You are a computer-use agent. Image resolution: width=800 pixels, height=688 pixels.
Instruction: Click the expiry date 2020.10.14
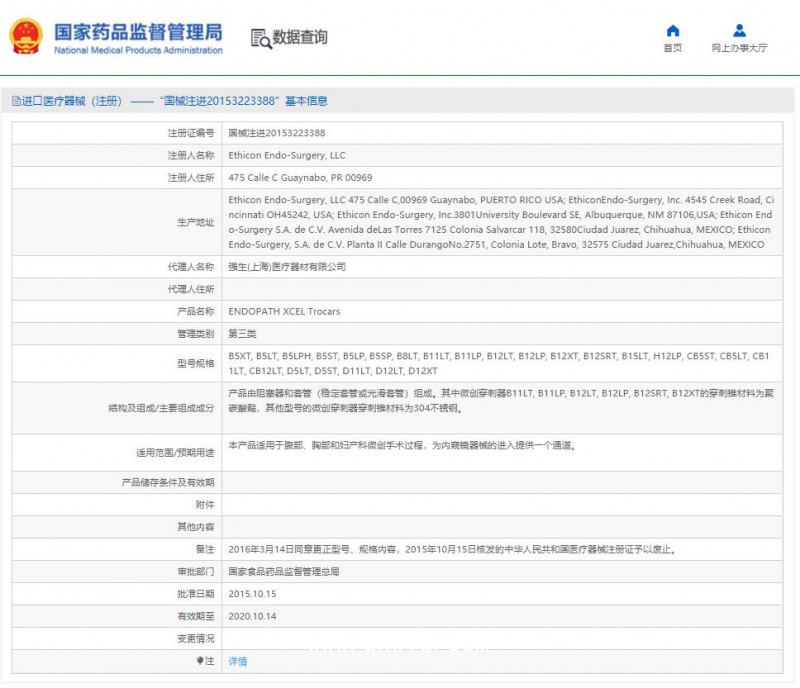(250, 616)
